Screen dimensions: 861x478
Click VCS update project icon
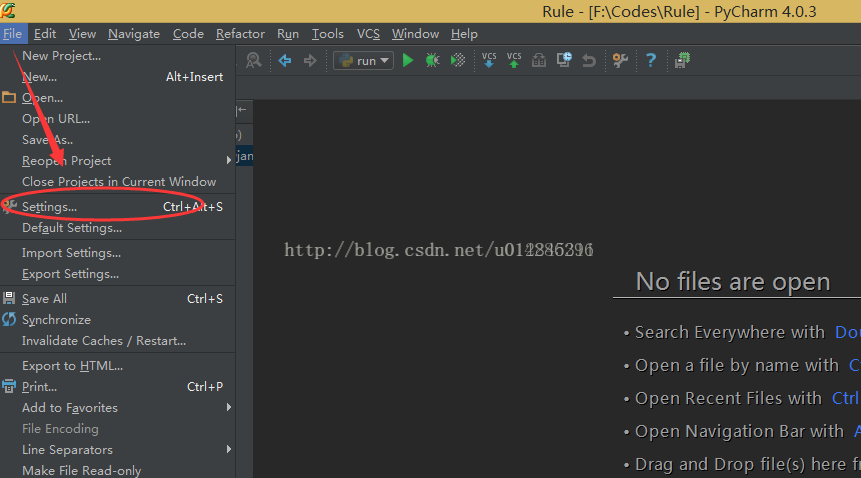pos(489,60)
